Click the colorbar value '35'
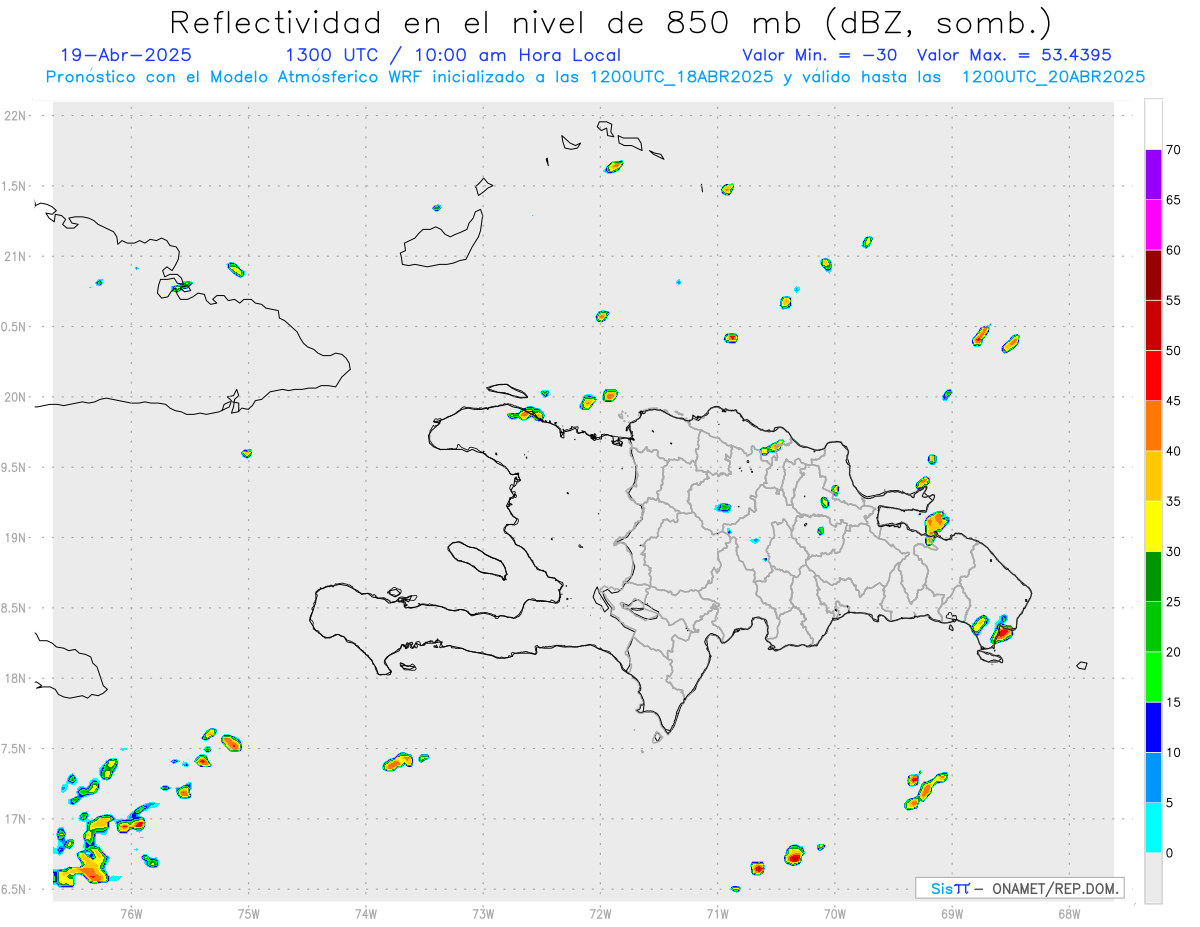Viewport: 1200px width, 927px height. tap(1174, 501)
